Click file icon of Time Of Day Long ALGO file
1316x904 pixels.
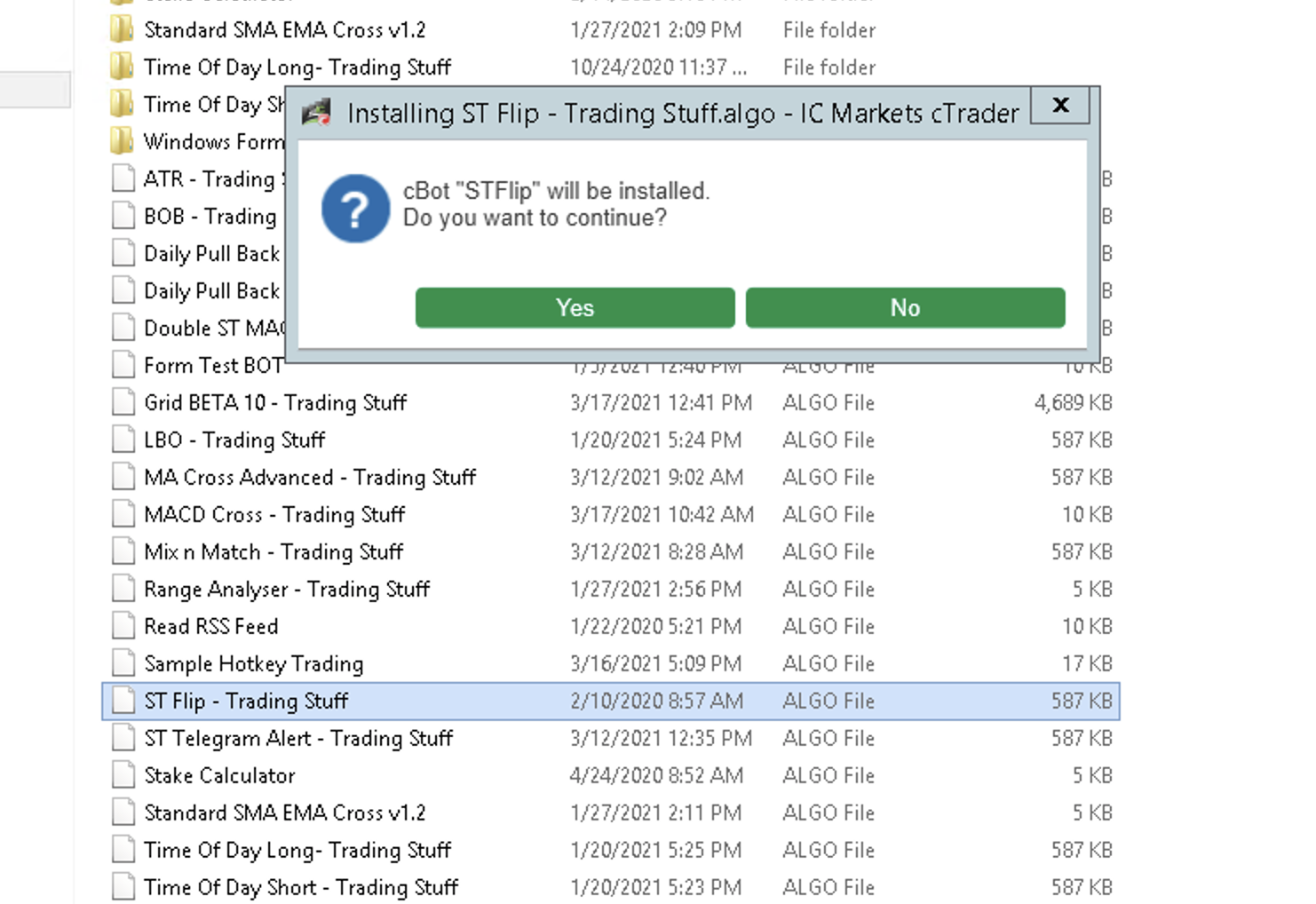point(123,850)
